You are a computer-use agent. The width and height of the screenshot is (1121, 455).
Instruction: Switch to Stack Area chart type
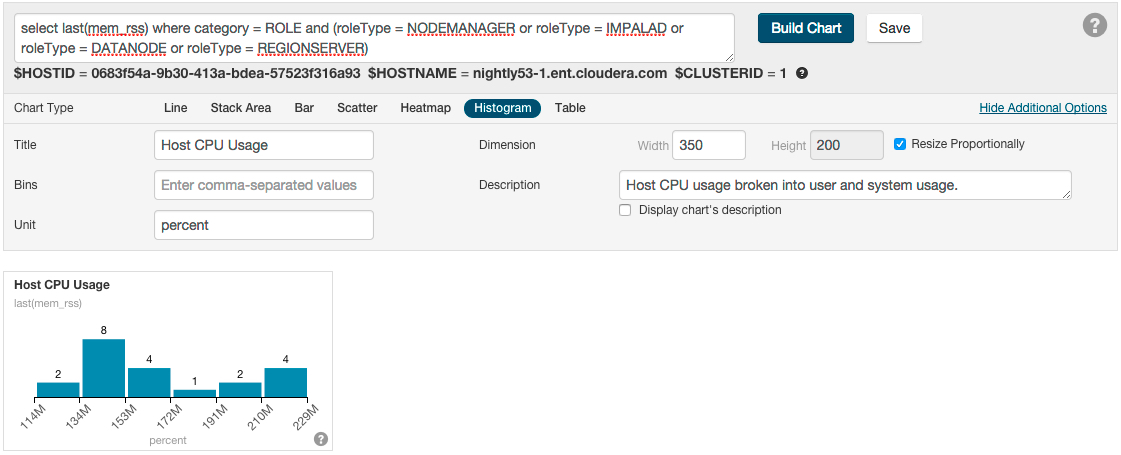(240, 108)
